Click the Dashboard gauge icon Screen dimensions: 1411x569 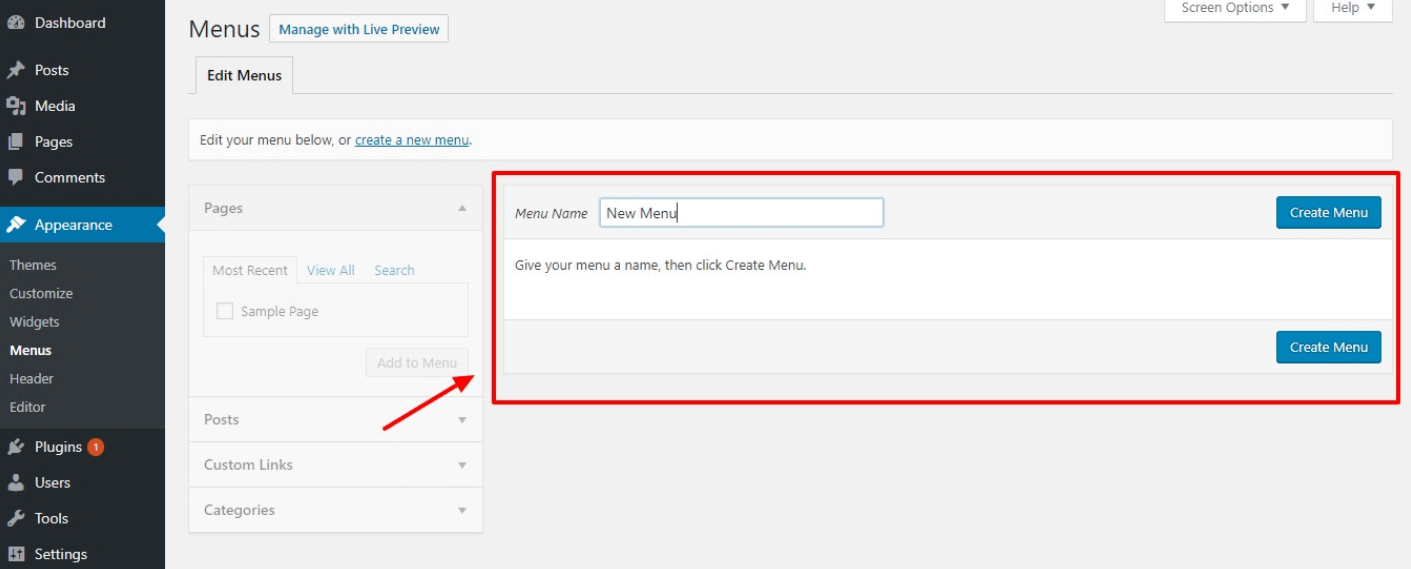(x=15, y=22)
